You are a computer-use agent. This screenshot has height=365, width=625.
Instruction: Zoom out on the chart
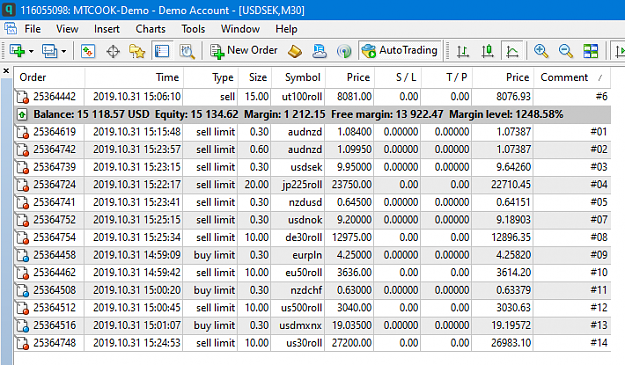(566, 51)
